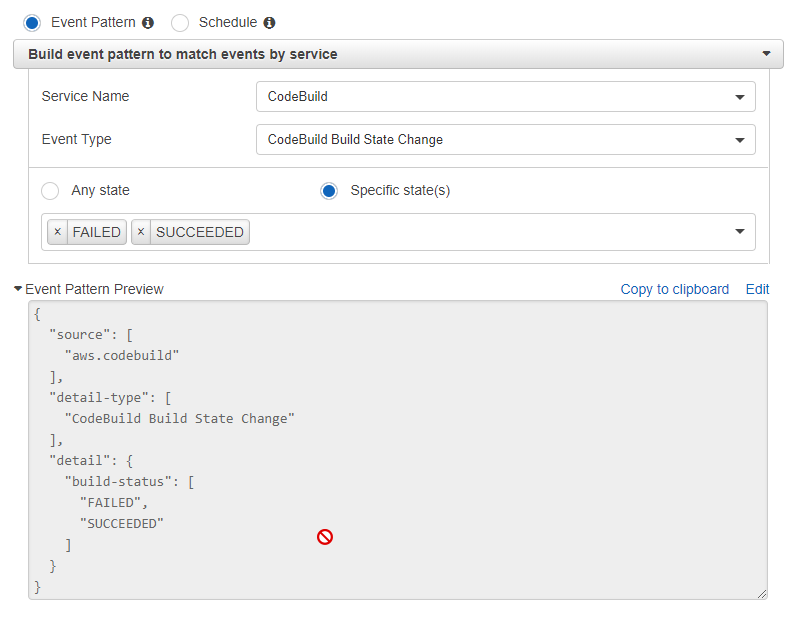Select the Schedule radio button
The height and width of the screenshot is (621, 786).
coord(180,22)
